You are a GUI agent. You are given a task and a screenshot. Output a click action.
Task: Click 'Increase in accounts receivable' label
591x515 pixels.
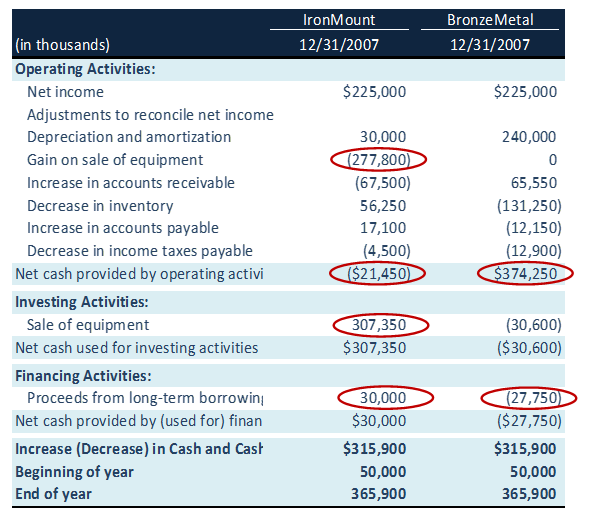[131, 183]
